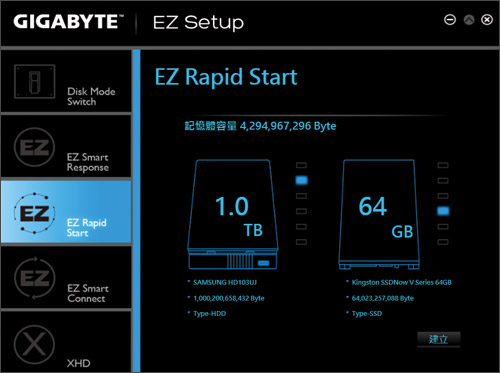Select the bottom indicator box beside 64 GB drive
This screenshot has width=500, height=373.
[x=443, y=242]
